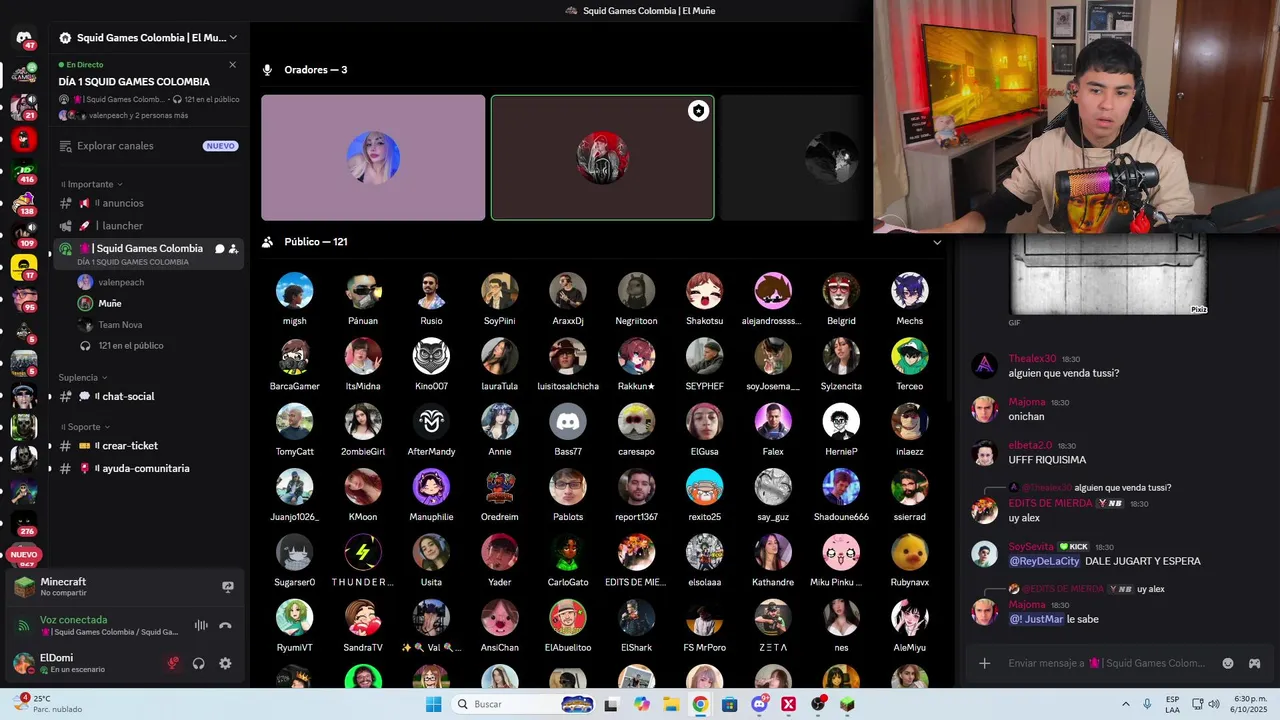Open rexito25 audience avatar
This screenshot has width=1280, height=720.
[704, 487]
